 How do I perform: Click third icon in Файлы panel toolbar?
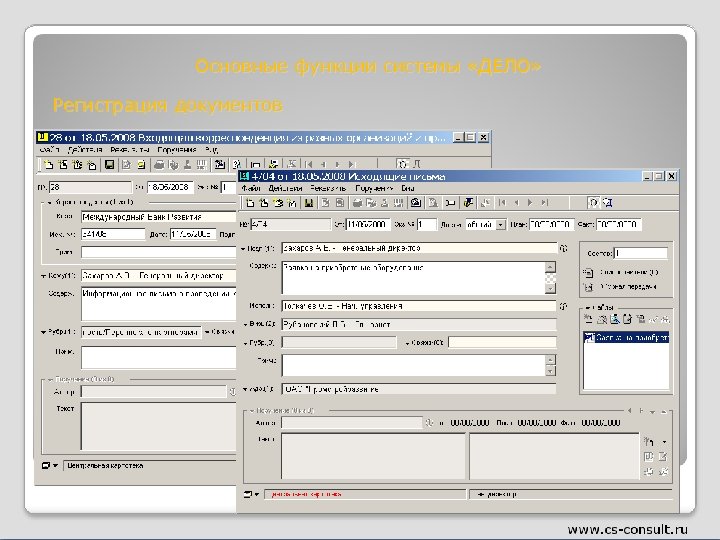tap(615, 319)
